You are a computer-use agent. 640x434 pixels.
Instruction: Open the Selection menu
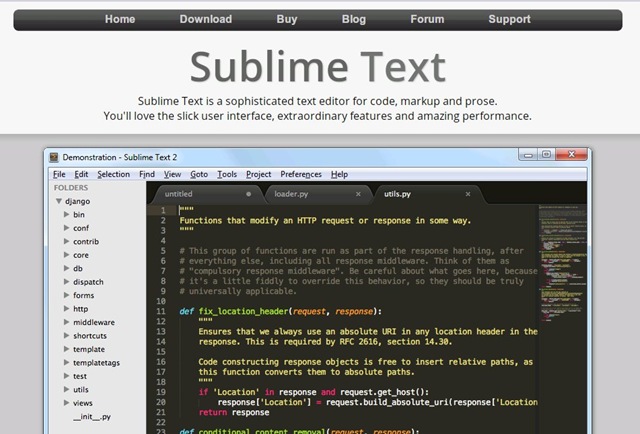click(113, 174)
